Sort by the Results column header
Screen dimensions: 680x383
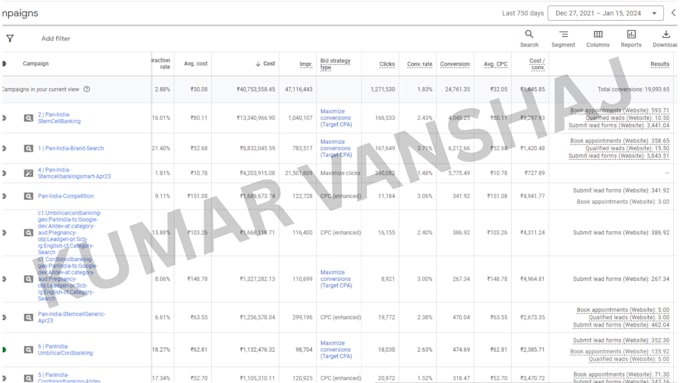click(x=660, y=64)
